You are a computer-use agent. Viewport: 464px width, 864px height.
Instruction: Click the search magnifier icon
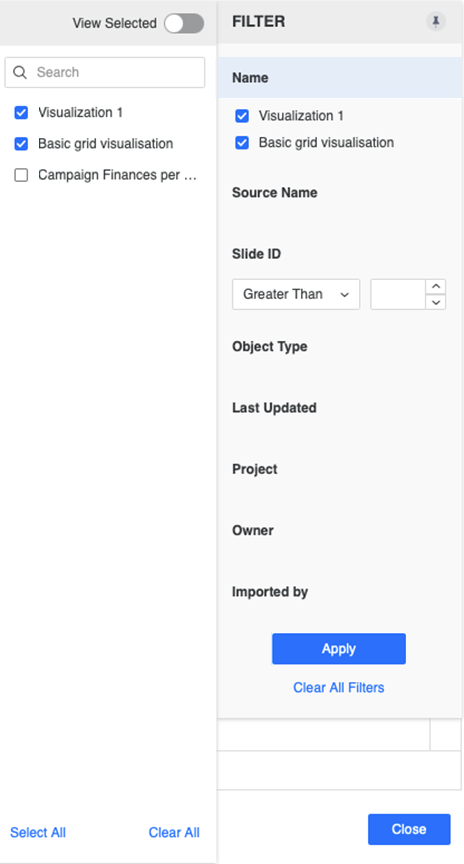20,72
